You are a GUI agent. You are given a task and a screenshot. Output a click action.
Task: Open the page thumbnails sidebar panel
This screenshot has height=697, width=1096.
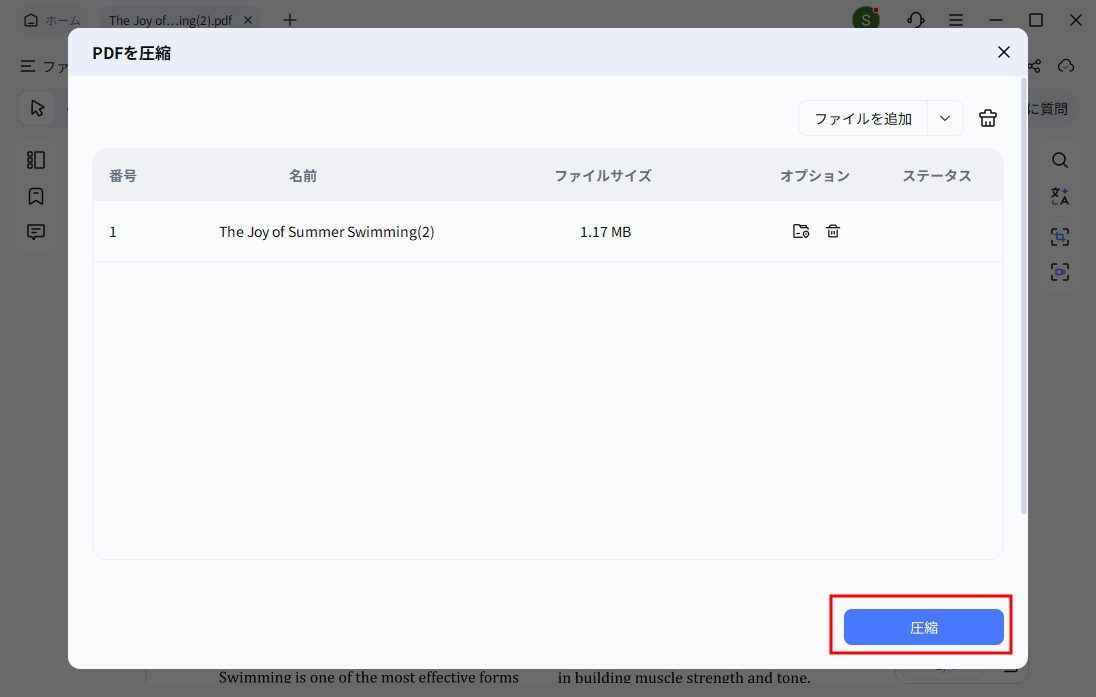point(36,160)
